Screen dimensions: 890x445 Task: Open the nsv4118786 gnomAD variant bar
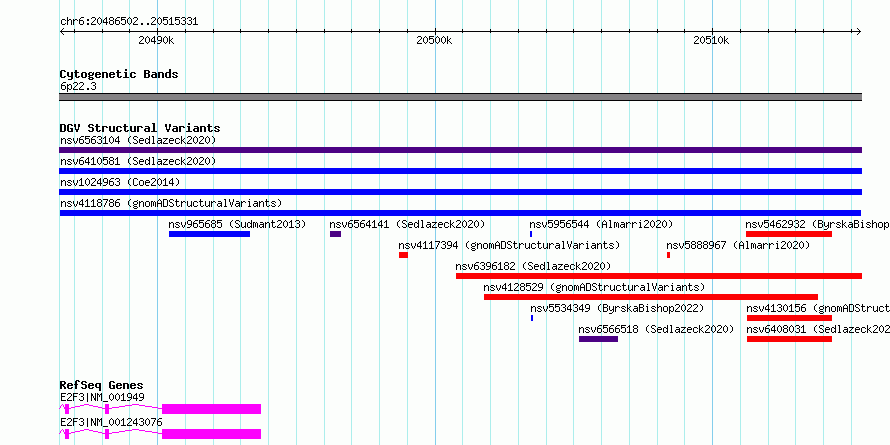(x=460, y=213)
